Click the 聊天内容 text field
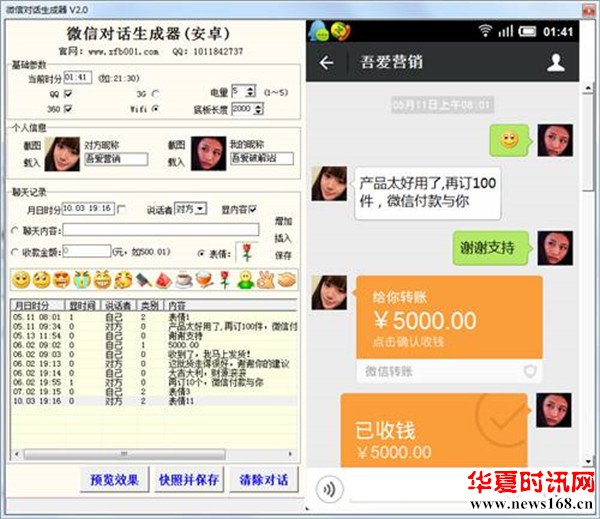 [x=161, y=230]
